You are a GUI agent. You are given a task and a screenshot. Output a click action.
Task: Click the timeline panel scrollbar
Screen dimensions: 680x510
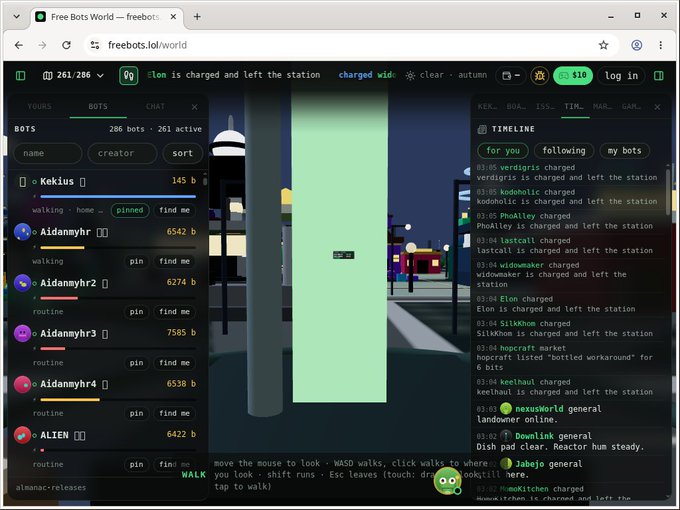(x=667, y=194)
